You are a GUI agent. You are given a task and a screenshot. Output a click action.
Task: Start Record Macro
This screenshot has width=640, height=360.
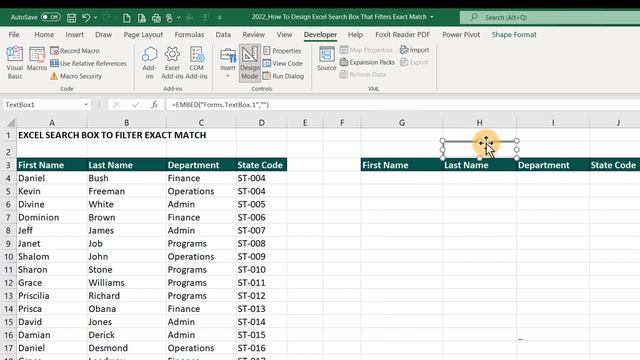click(x=75, y=51)
